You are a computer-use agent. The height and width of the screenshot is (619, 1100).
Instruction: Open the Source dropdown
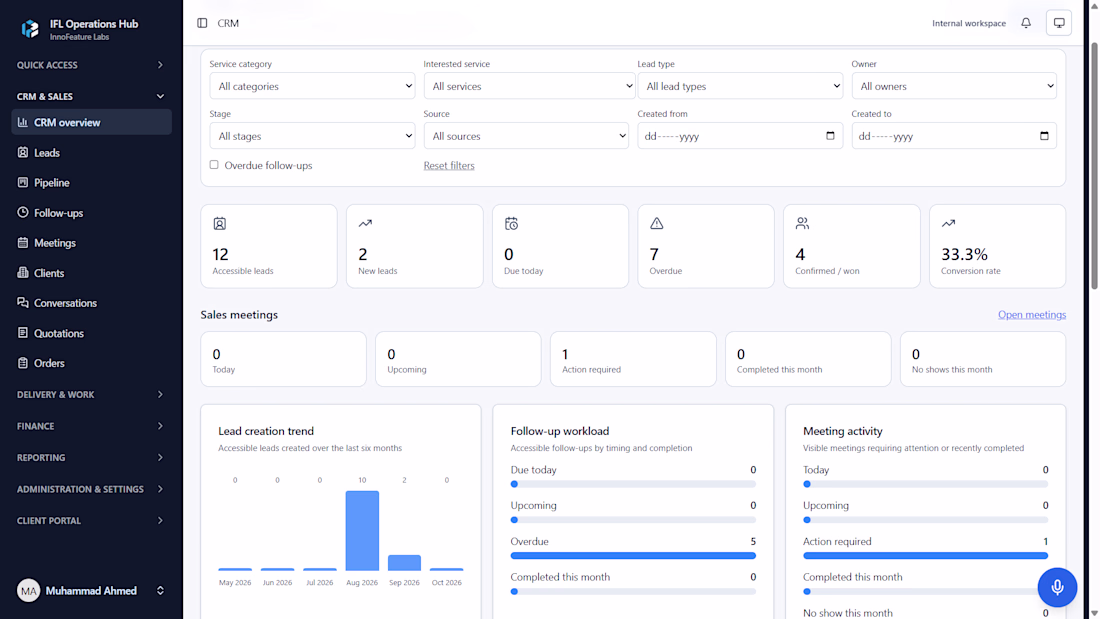click(x=526, y=136)
